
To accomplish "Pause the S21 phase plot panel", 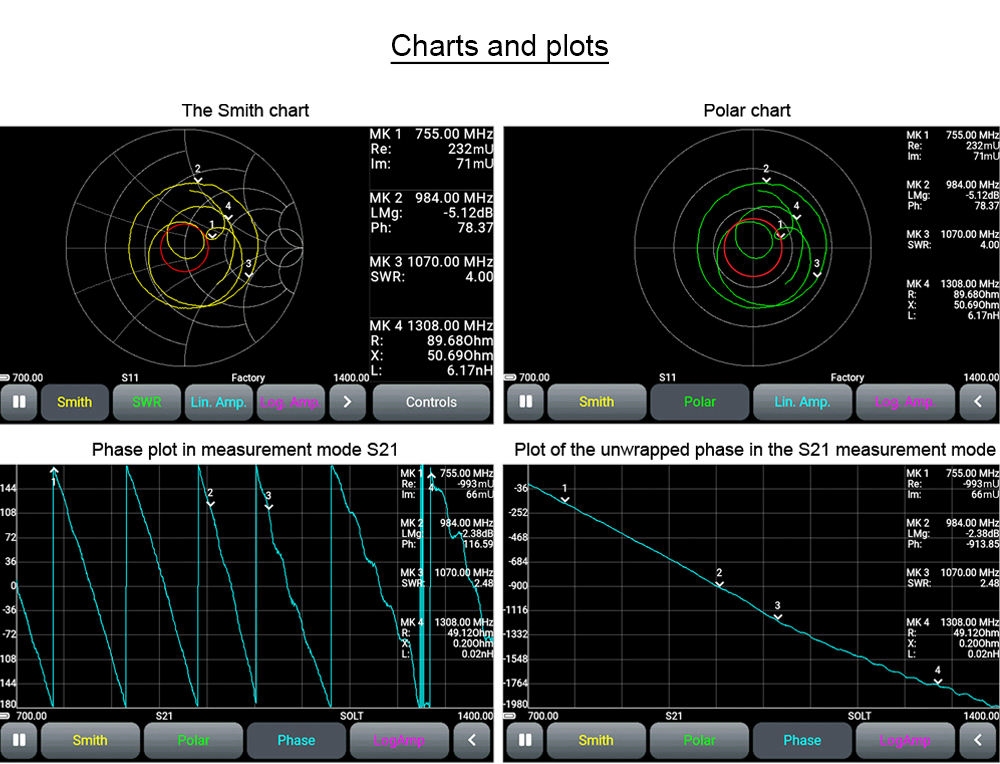I will click(19, 740).
